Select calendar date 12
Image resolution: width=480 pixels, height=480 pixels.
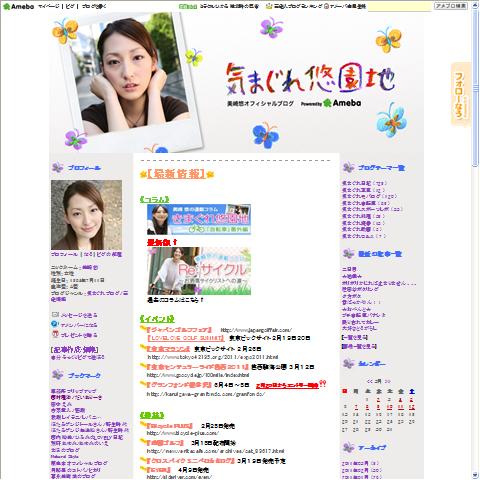click(x=412, y=407)
